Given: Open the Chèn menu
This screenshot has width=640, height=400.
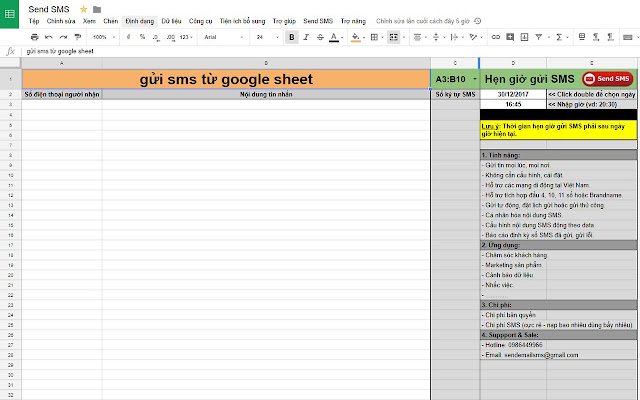Looking at the screenshot, I should pyautogui.click(x=110, y=21).
